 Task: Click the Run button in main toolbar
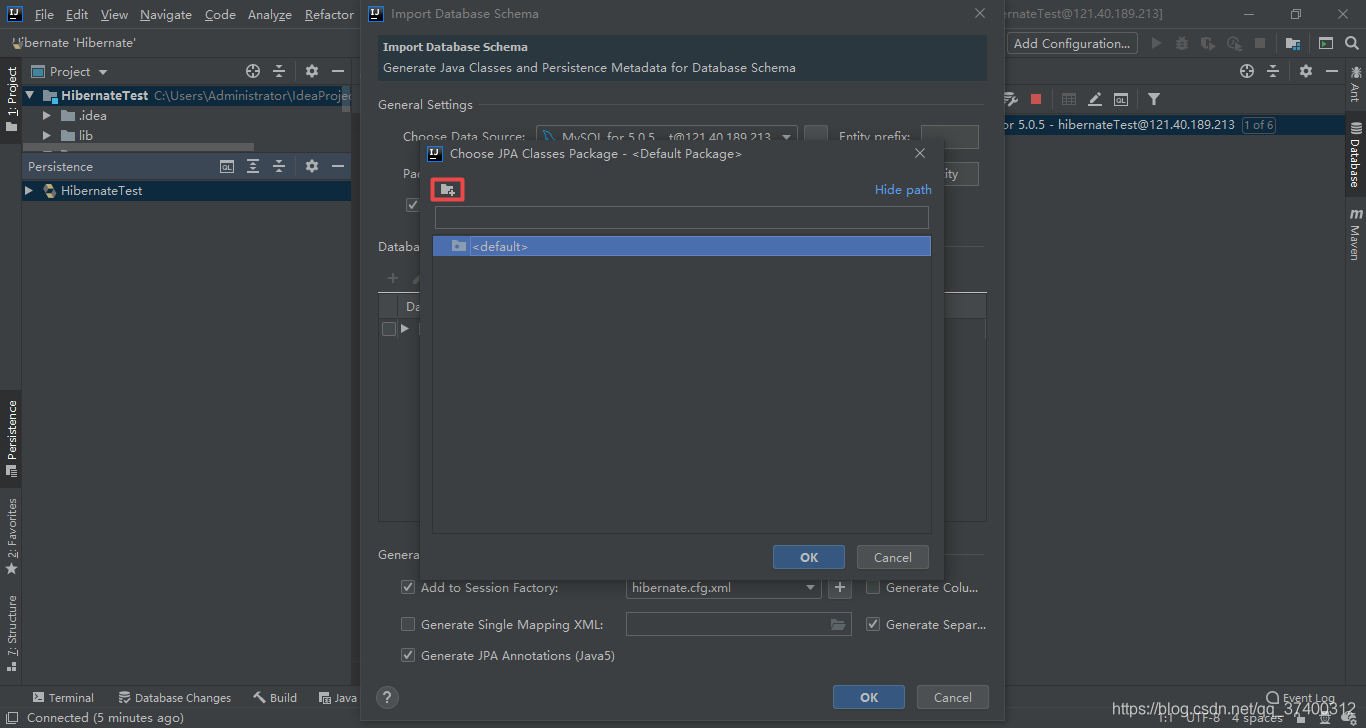click(x=1157, y=43)
